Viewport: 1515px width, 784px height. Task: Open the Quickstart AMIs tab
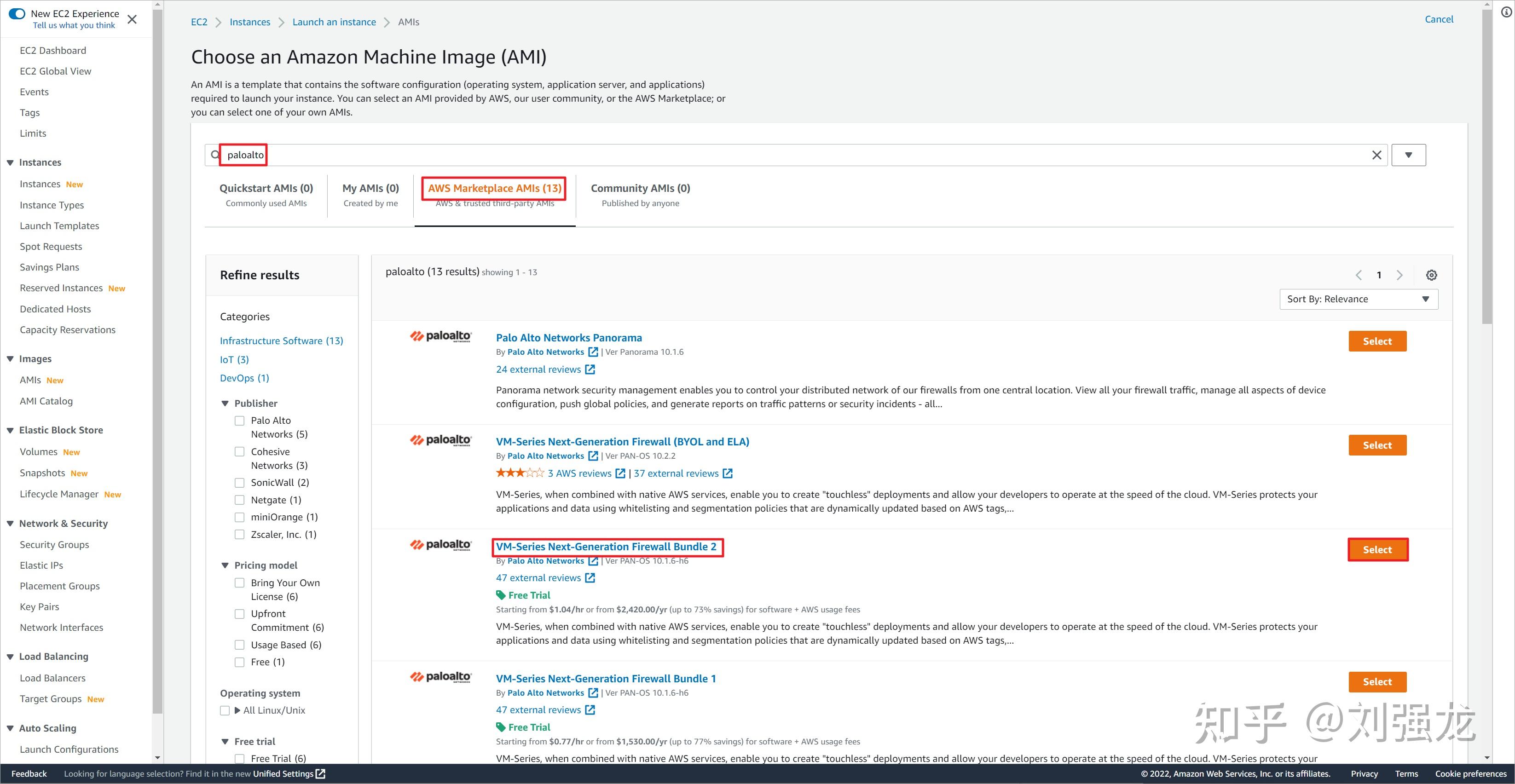coord(266,195)
